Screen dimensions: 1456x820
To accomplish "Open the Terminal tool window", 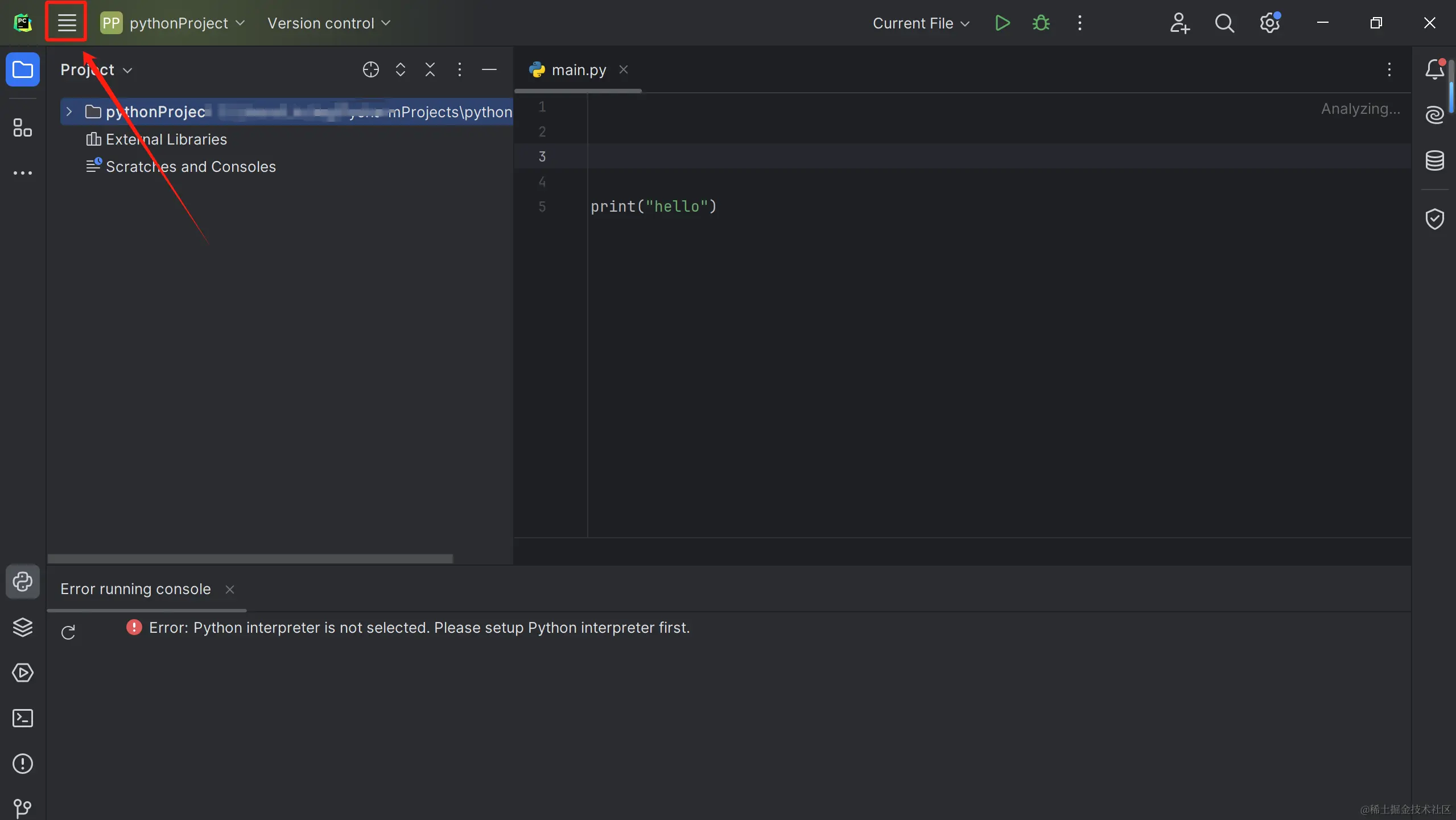I will coord(23,718).
